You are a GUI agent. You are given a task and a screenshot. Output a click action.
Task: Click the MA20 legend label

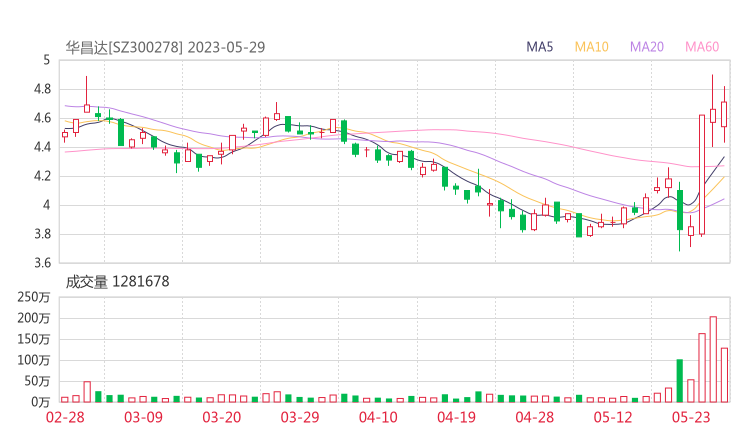[647, 47]
